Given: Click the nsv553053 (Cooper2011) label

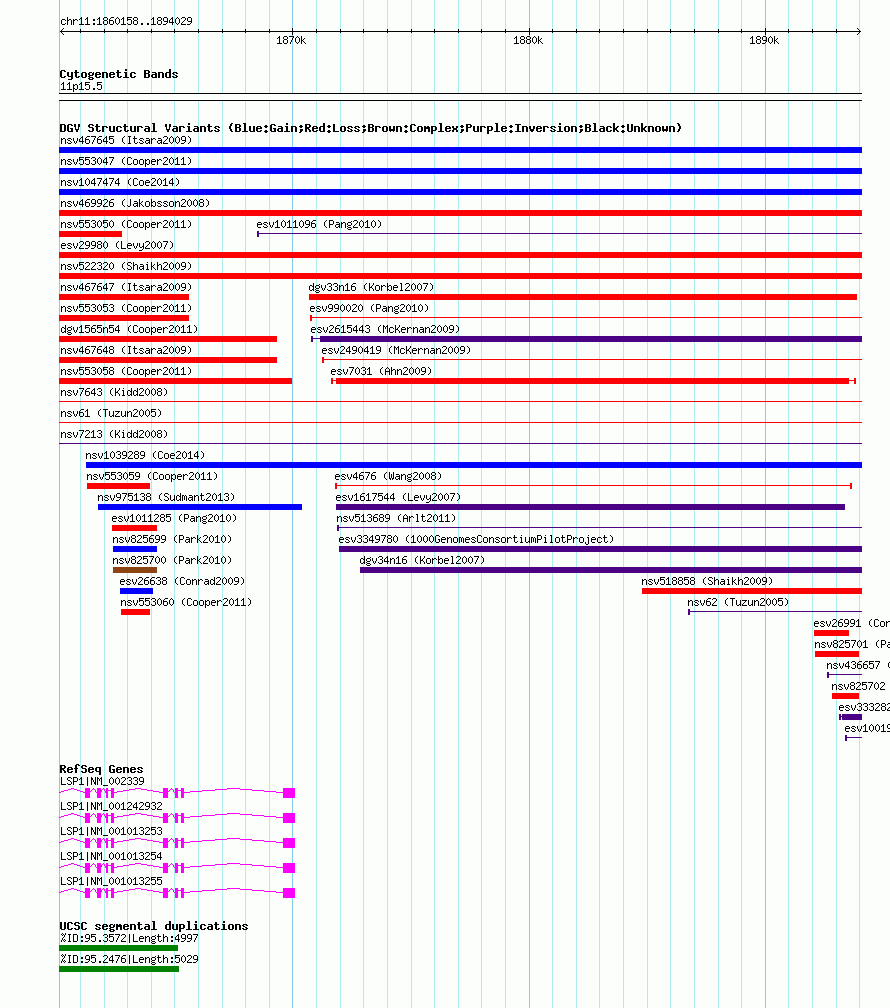Looking at the screenshot, I should point(126,308).
